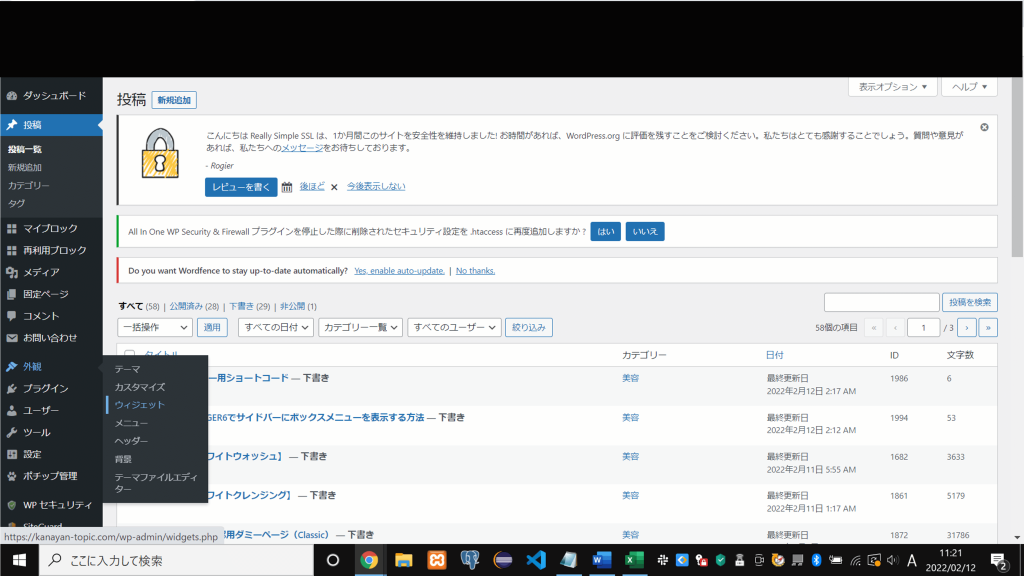This screenshot has width=1024, height=576.
Task: Choose Customize from the Appearance submenu
Action: click(x=140, y=387)
